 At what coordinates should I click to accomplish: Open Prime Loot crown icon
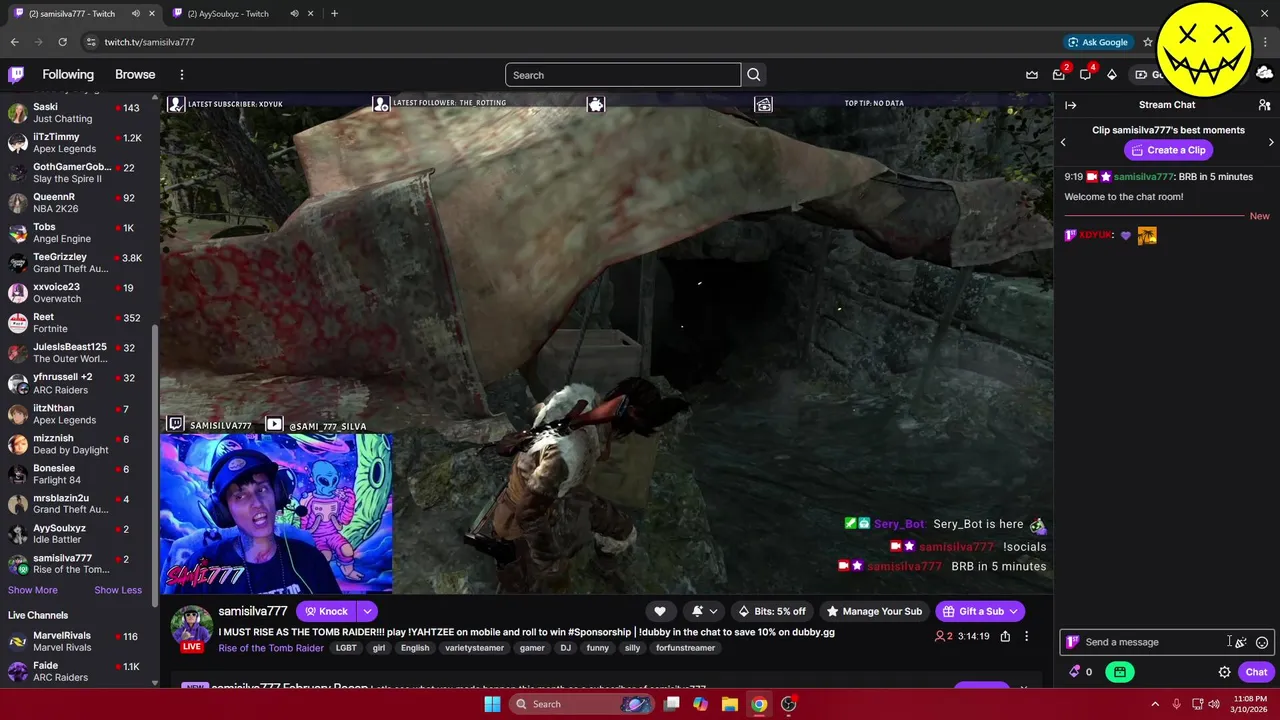tap(1032, 75)
